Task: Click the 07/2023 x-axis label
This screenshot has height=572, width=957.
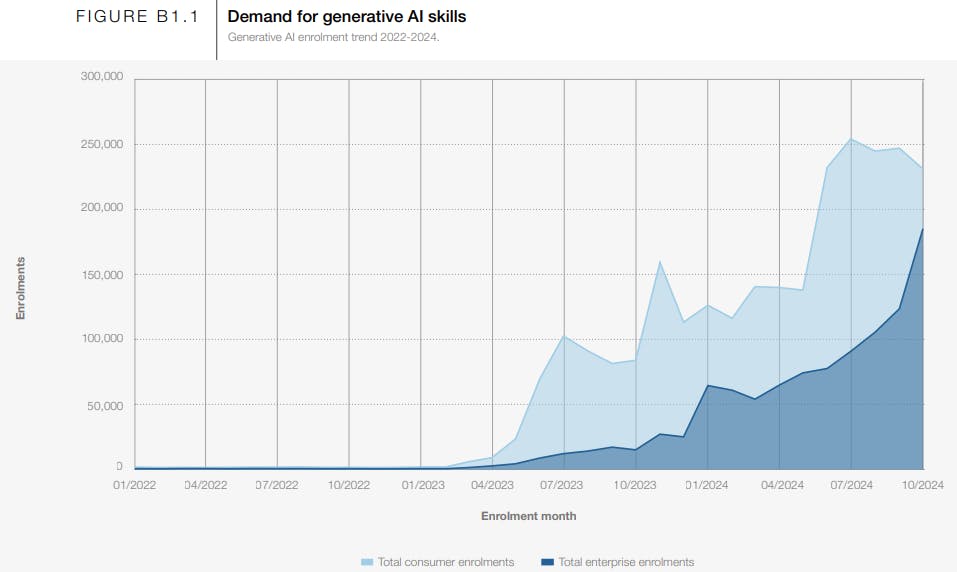Action: tap(562, 485)
